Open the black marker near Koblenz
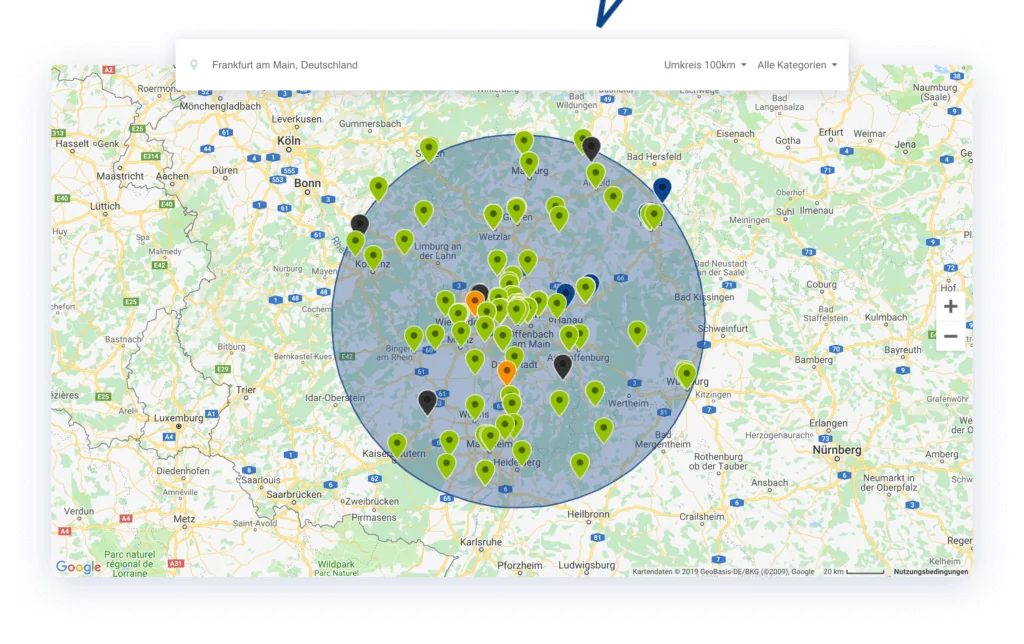The width and height of the screenshot is (1024, 644). point(360,224)
